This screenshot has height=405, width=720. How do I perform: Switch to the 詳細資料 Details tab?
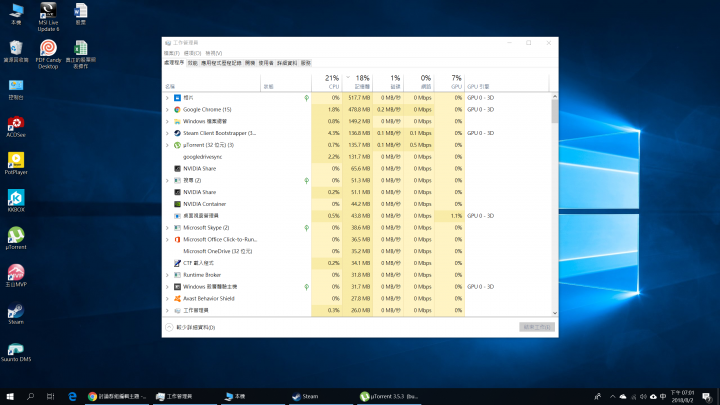point(287,63)
